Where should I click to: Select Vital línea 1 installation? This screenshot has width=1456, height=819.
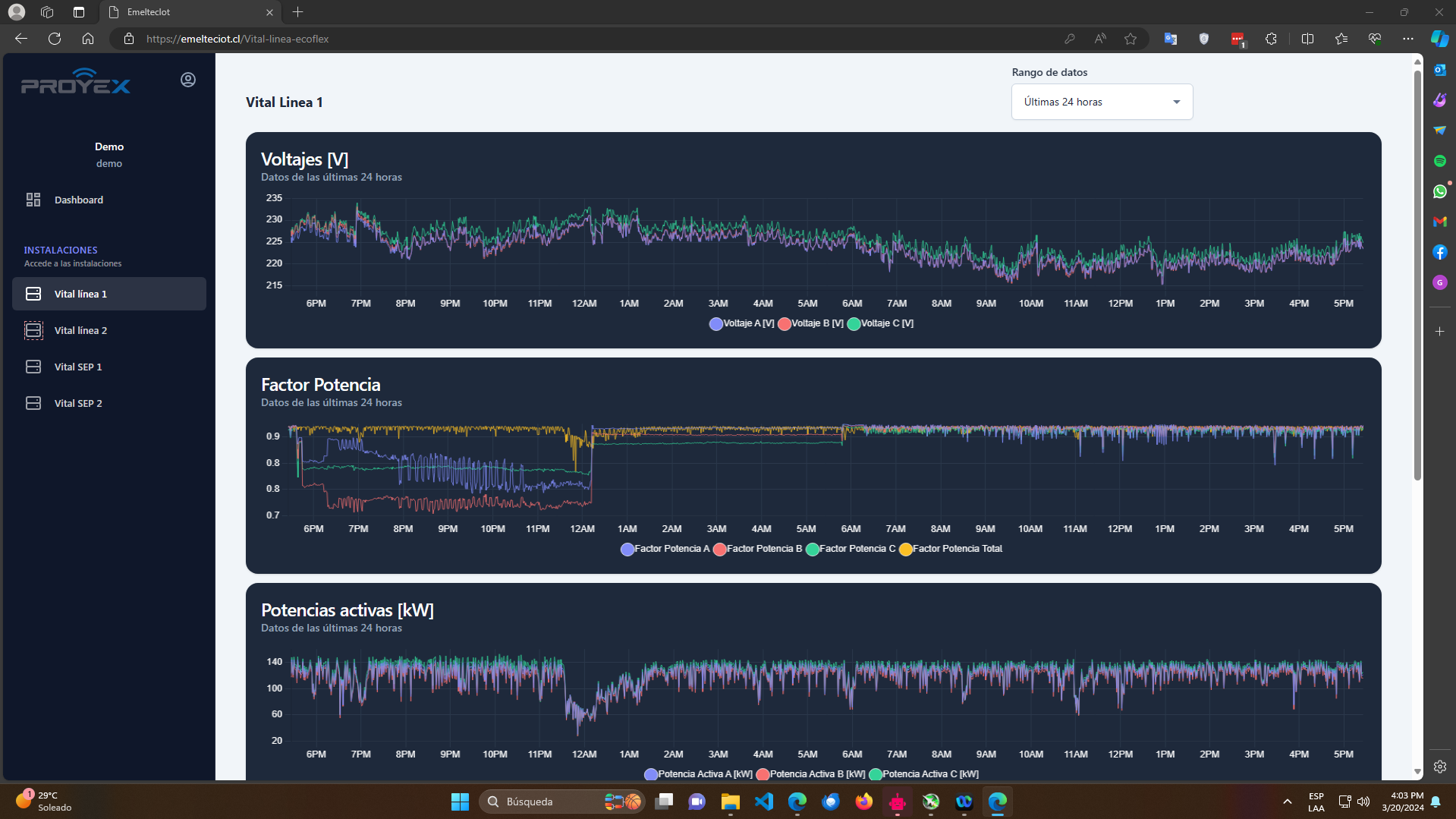109,294
